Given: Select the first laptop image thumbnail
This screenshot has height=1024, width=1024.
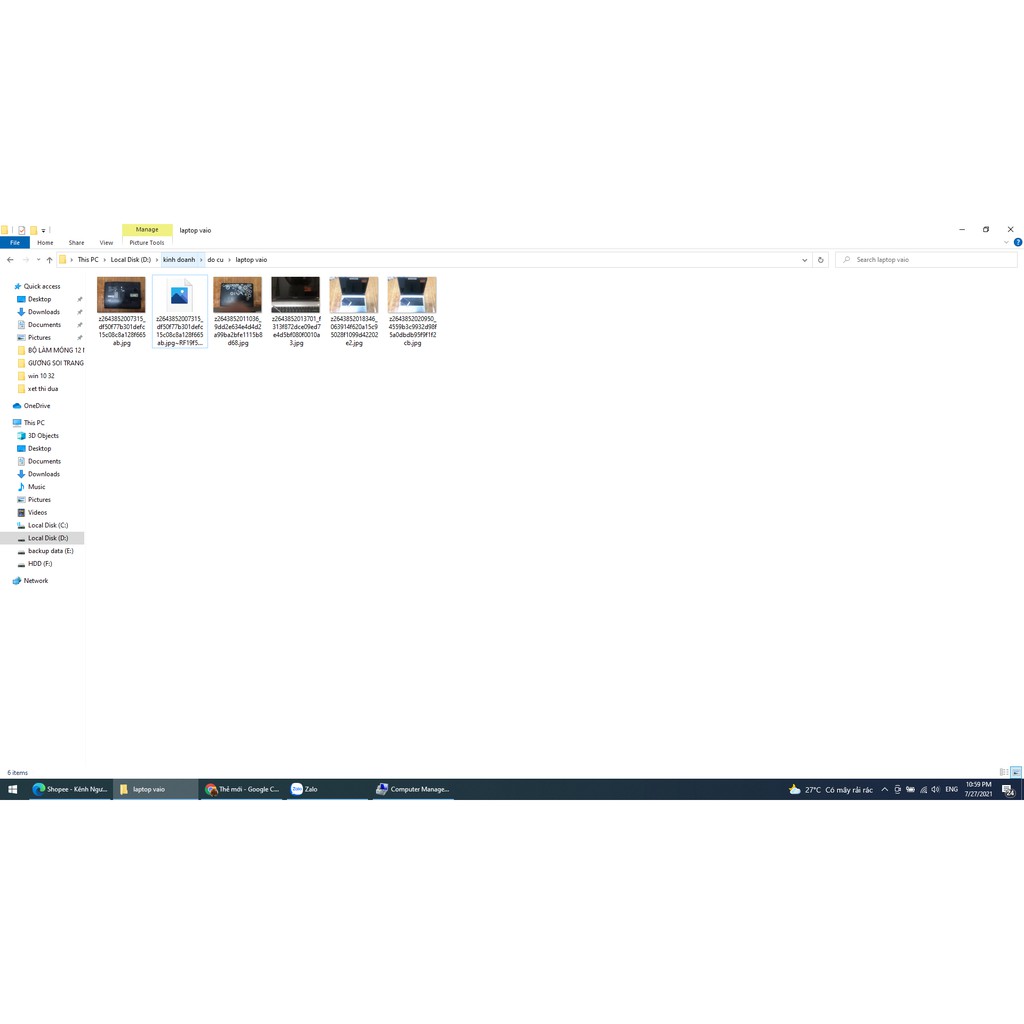Looking at the screenshot, I should (121, 296).
